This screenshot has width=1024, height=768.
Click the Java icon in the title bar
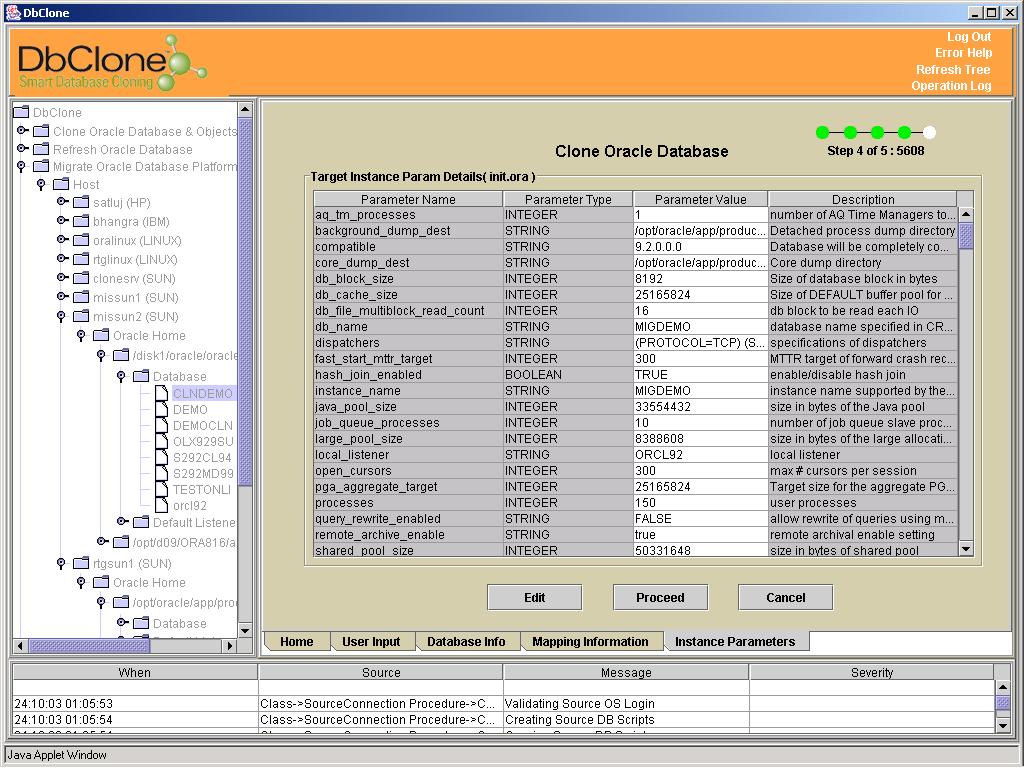(13, 12)
